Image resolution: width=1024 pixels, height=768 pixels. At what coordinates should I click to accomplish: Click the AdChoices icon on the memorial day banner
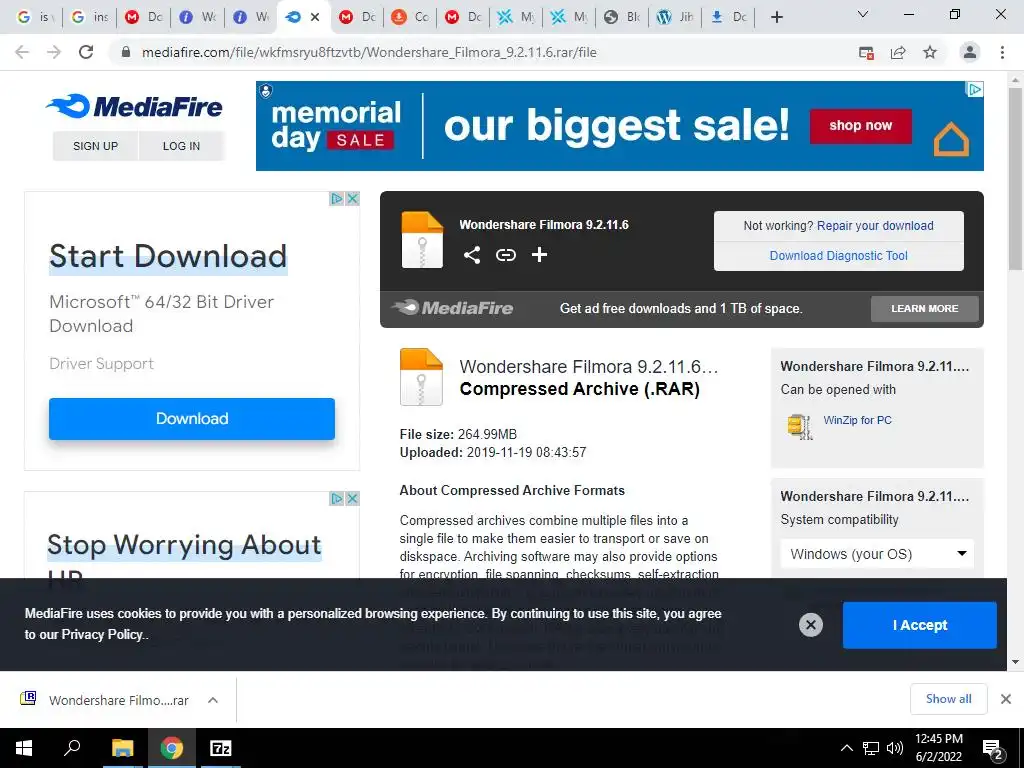[x=974, y=89]
